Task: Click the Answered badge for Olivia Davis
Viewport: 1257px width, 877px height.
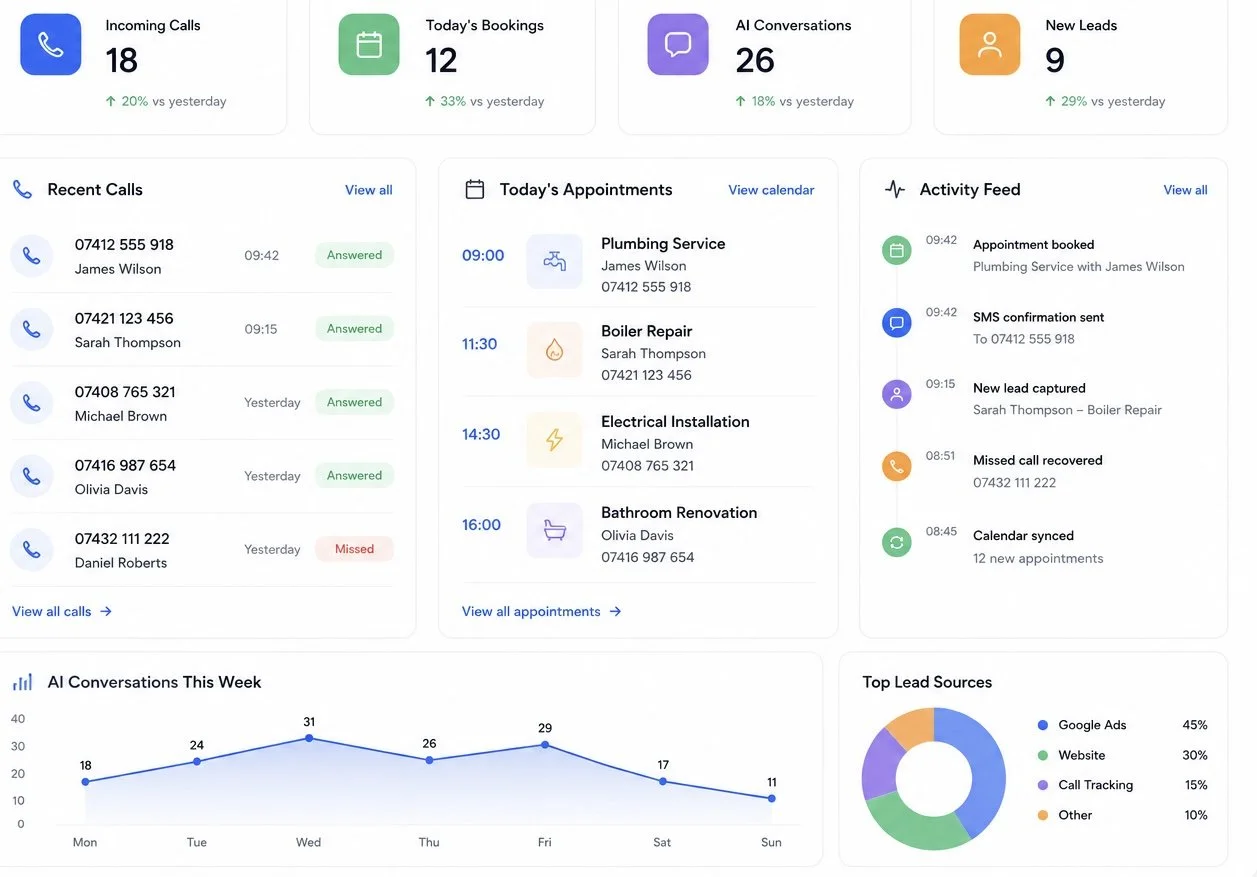Action: (354, 475)
